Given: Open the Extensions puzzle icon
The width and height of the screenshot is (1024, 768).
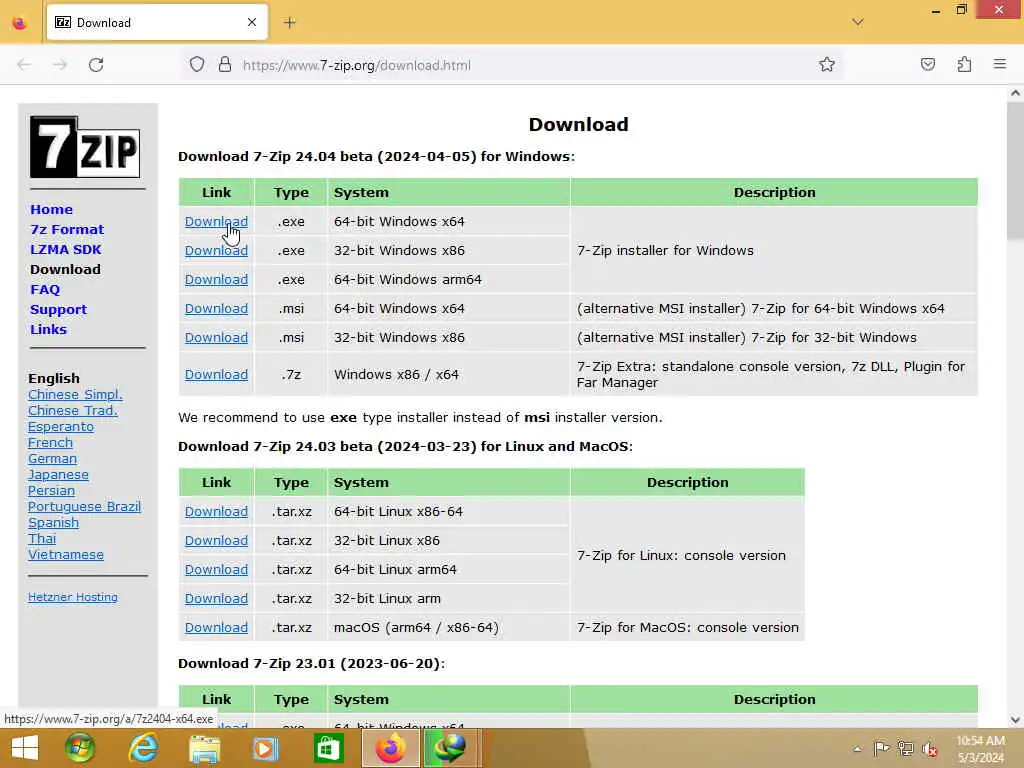Looking at the screenshot, I should (x=964, y=64).
